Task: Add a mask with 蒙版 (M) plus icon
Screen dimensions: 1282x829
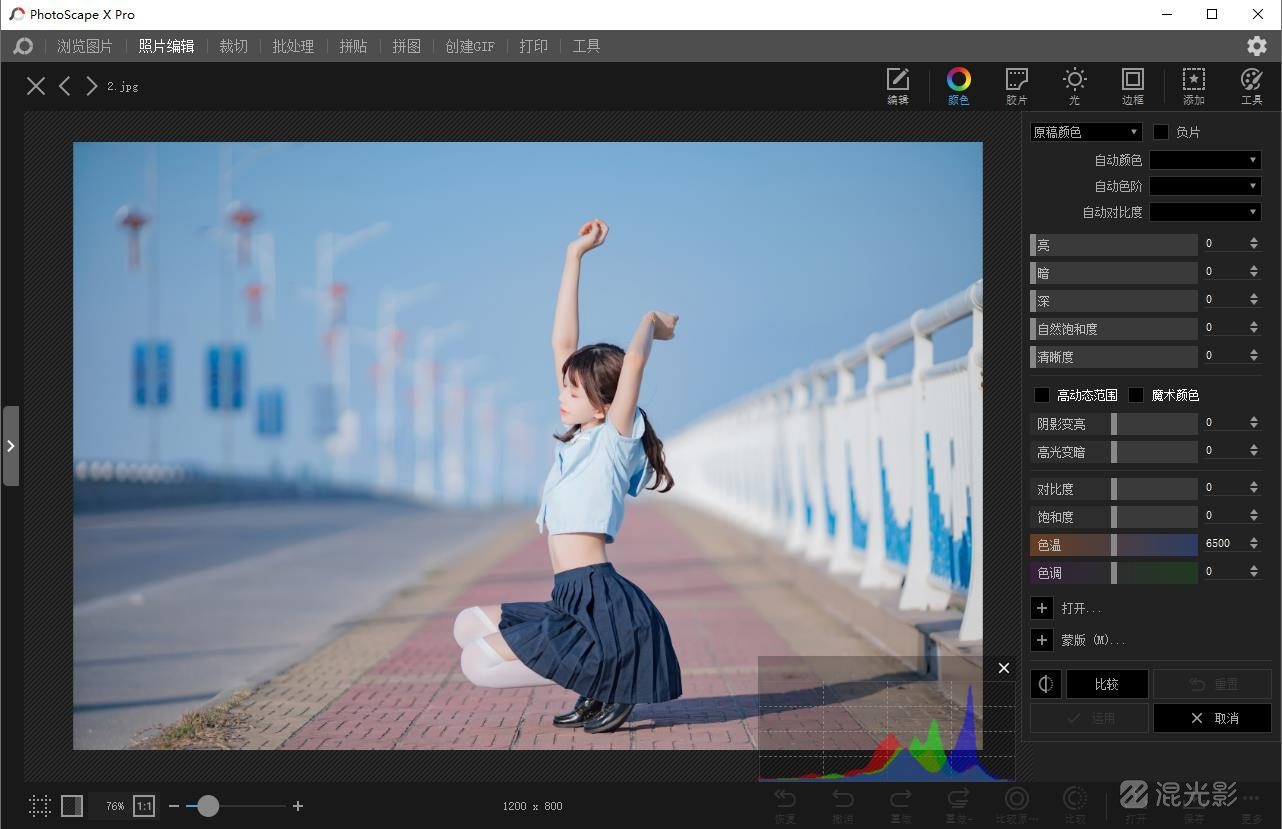Action: tap(1042, 640)
